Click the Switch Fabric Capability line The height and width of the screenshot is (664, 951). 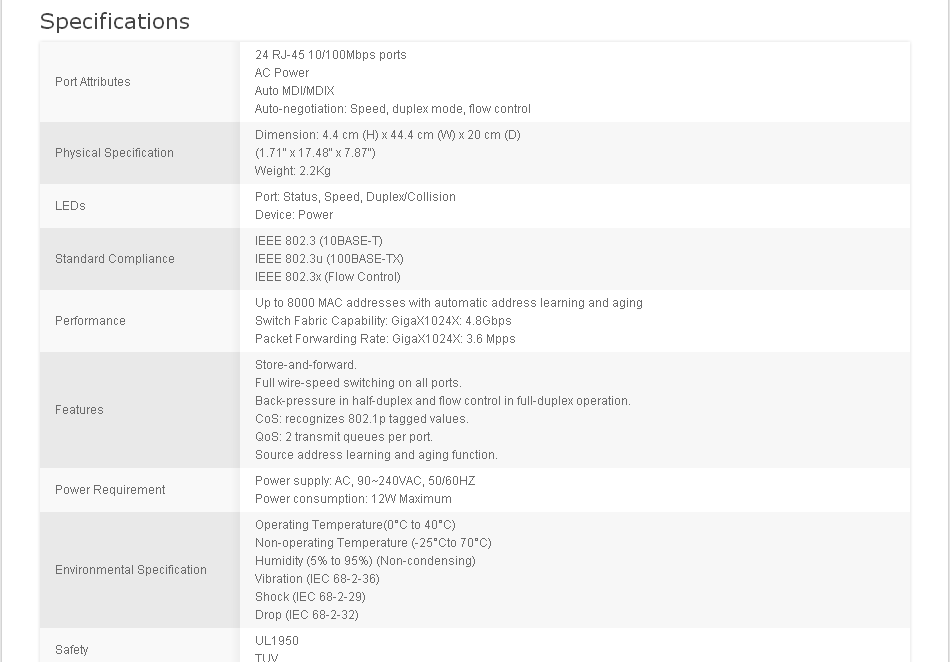point(383,321)
